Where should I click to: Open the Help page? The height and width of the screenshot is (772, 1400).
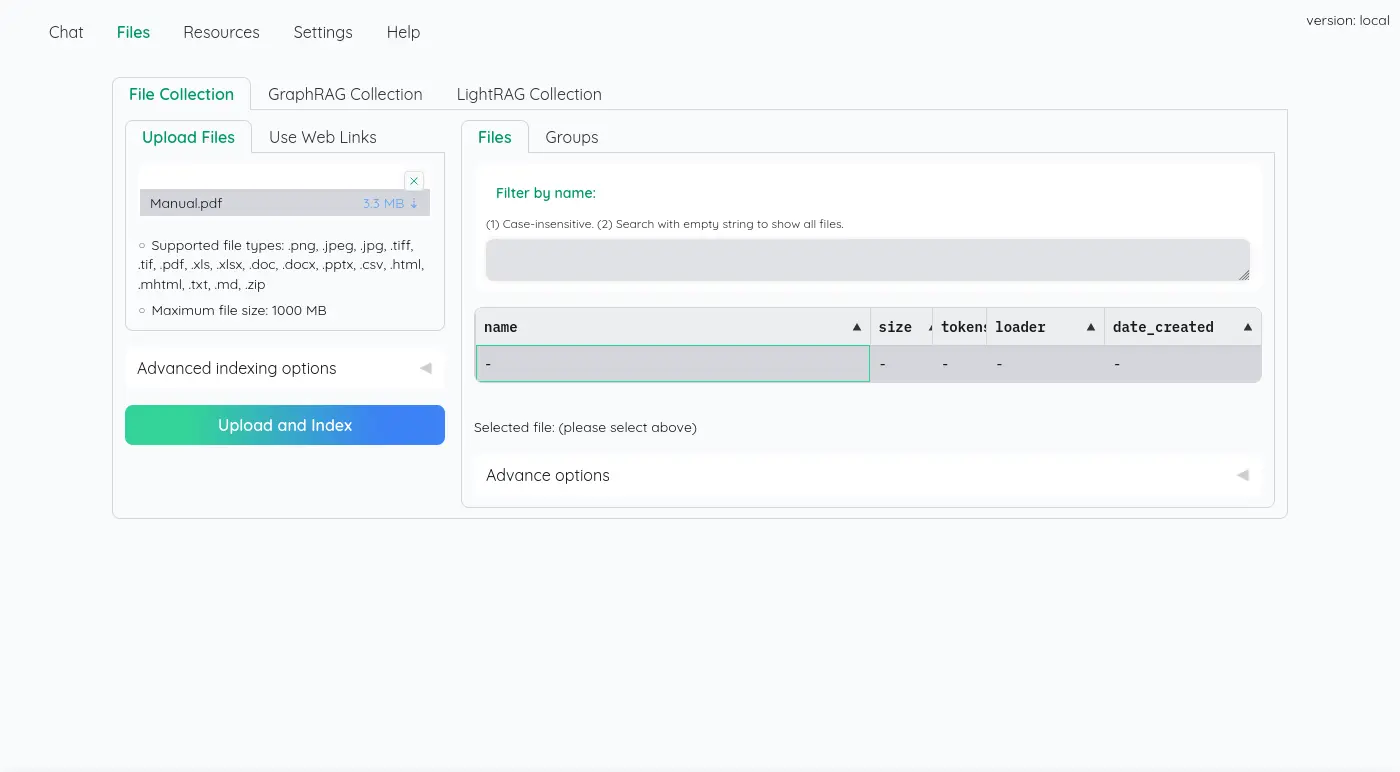tap(403, 32)
